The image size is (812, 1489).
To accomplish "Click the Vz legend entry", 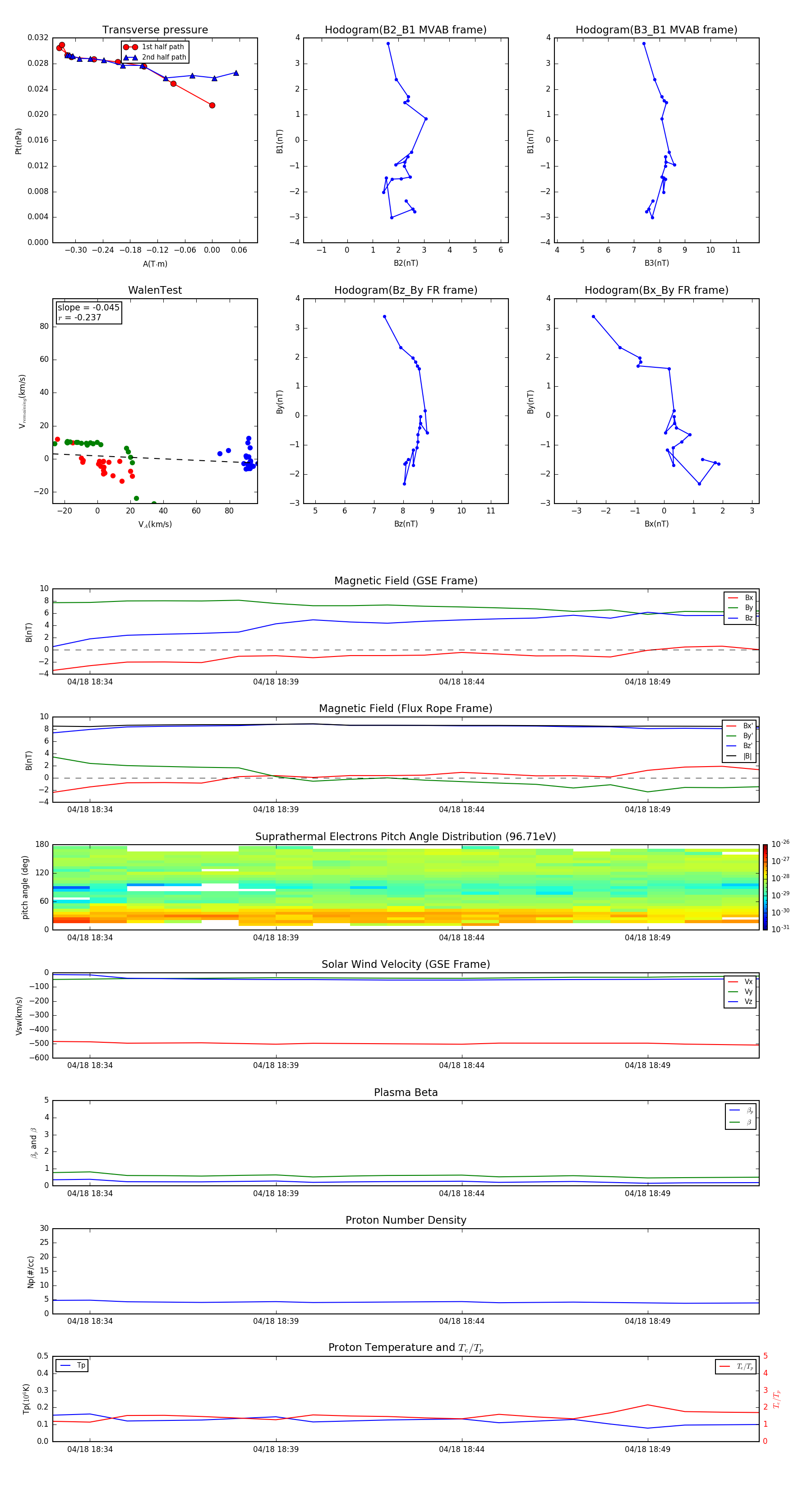I will click(x=740, y=1001).
